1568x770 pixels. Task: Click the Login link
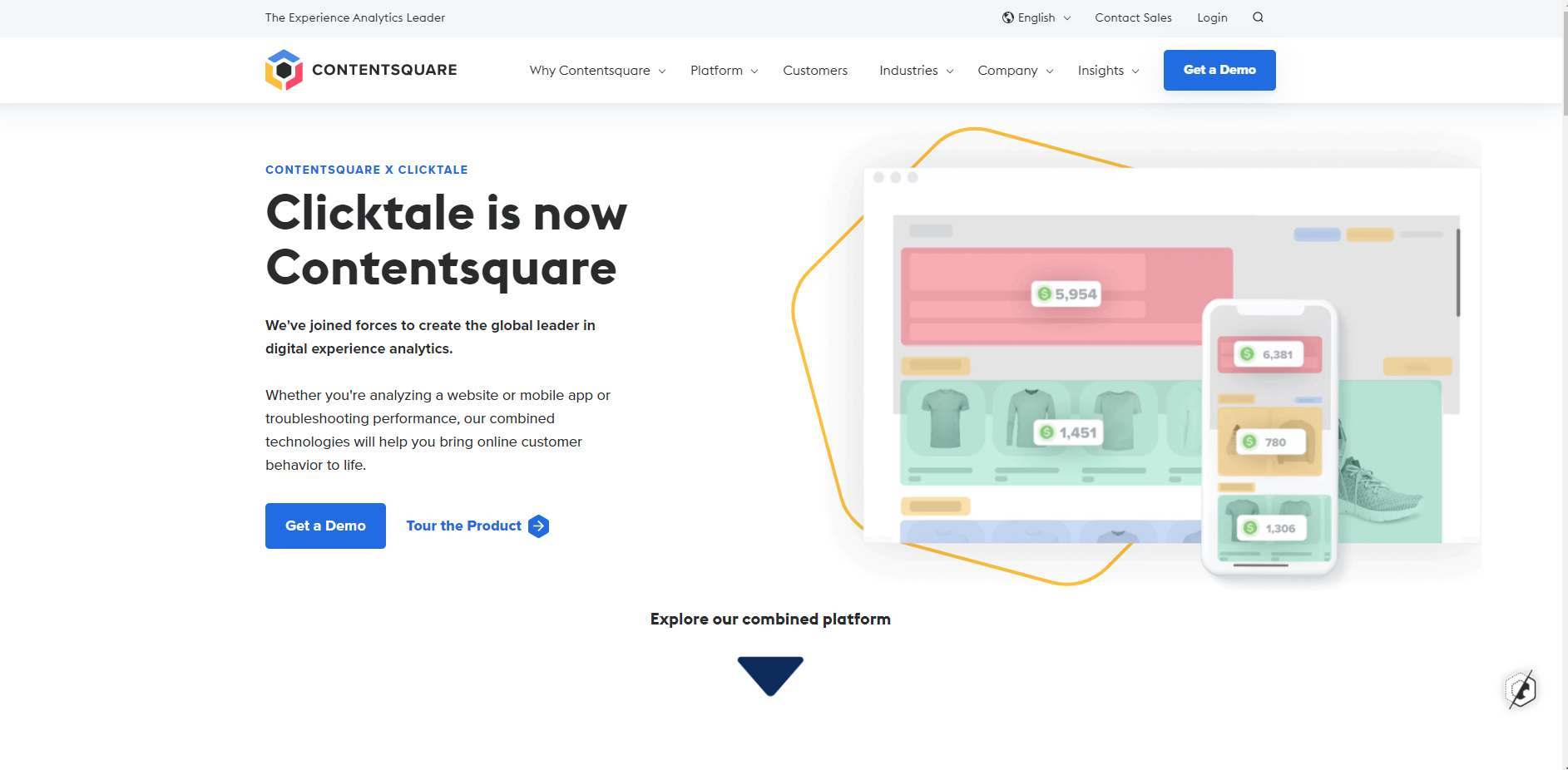(1212, 17)
